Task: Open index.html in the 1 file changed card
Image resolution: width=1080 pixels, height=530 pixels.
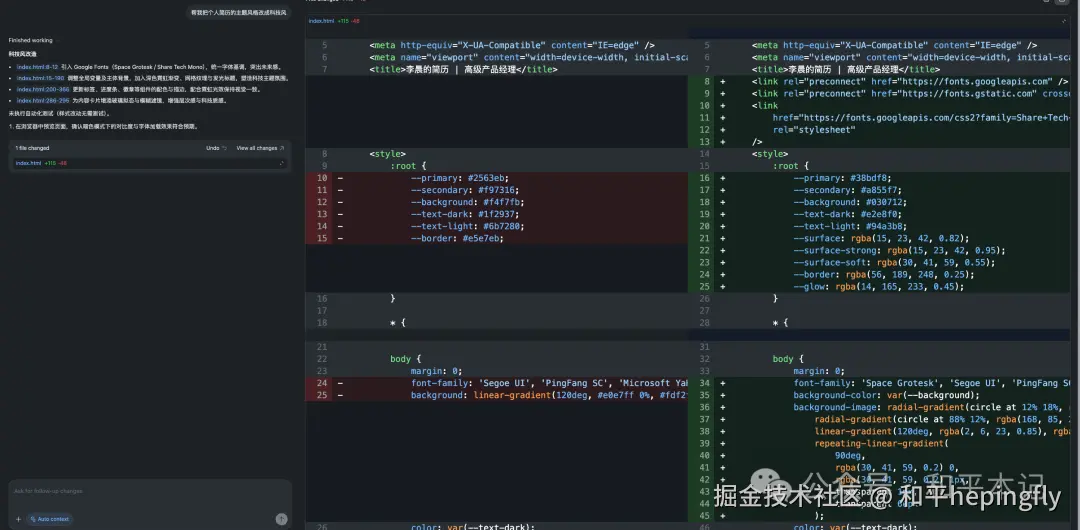Action: point(28,163)
